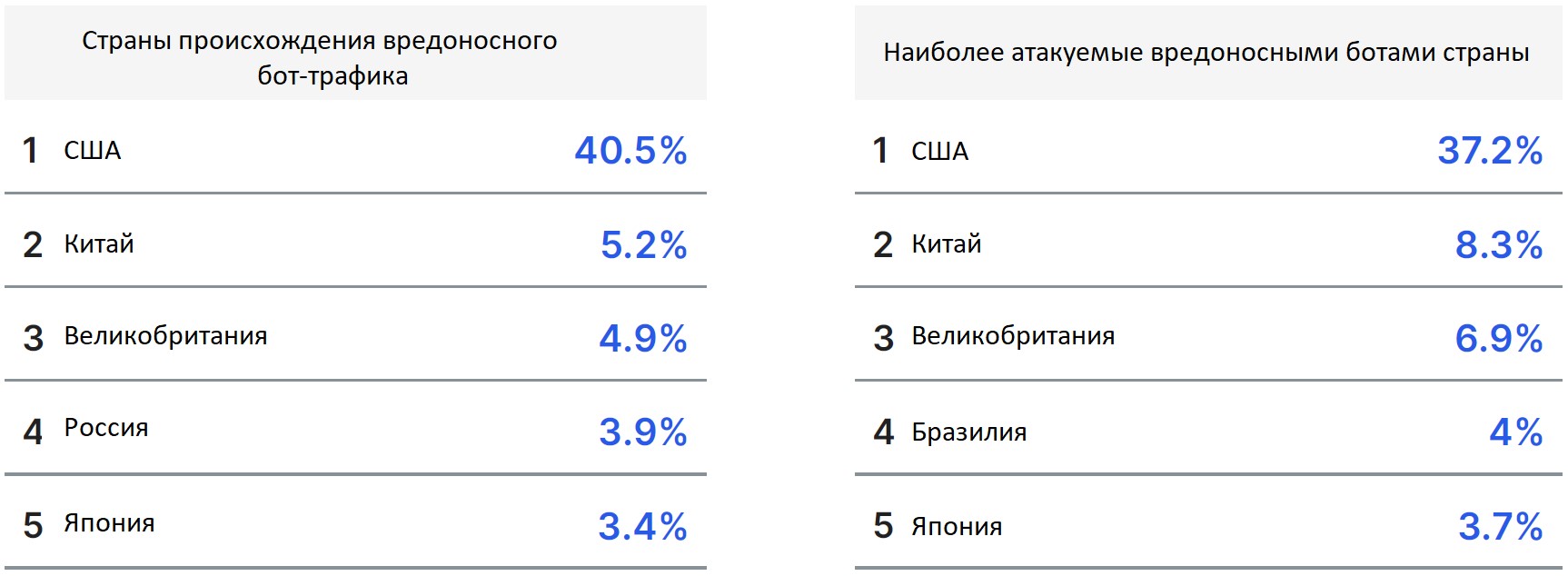This screenshot has height=576, width=1568.
Task: Click the 40.5% value for США
Action: click(x=630, y=150)
